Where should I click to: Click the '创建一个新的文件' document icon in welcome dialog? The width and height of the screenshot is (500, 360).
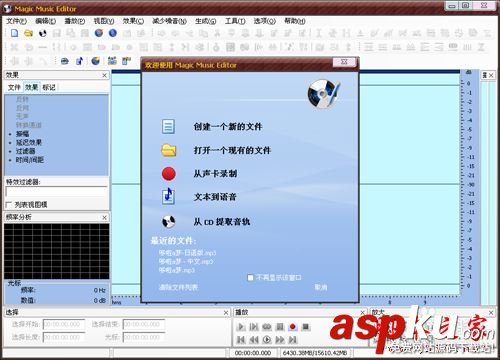pyautogui.click(x=168, y=127)
